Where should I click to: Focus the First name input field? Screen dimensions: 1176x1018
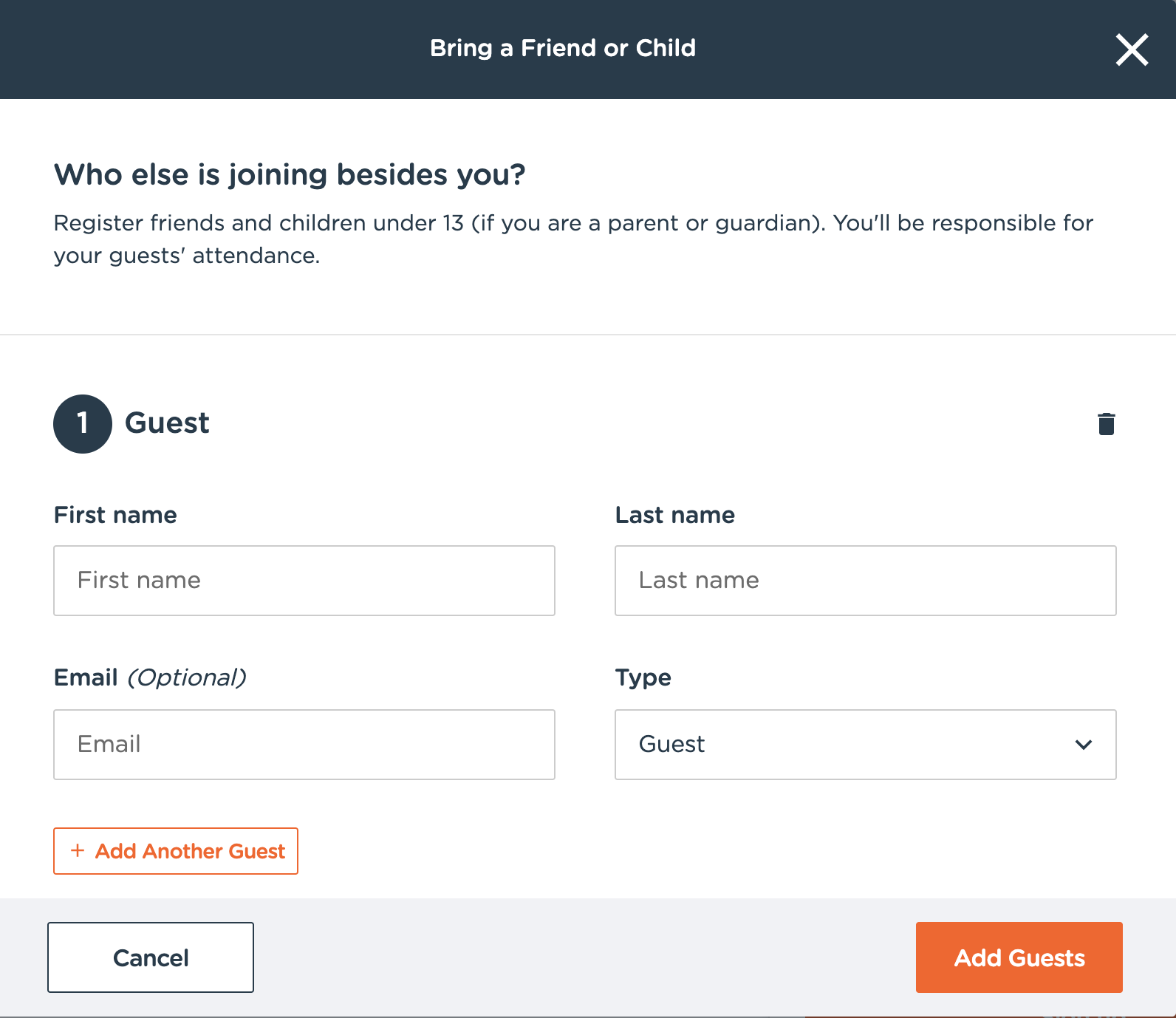pyautogui.click(x=304, y=581)
